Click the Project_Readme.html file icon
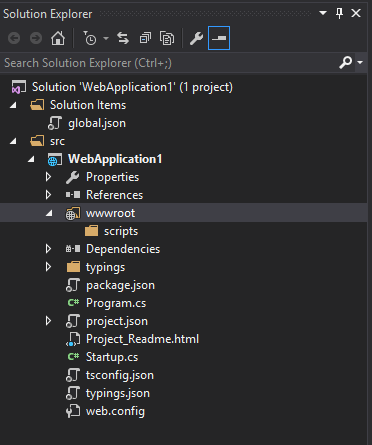Viewport: 372px width, 445px height. [73, 339]
